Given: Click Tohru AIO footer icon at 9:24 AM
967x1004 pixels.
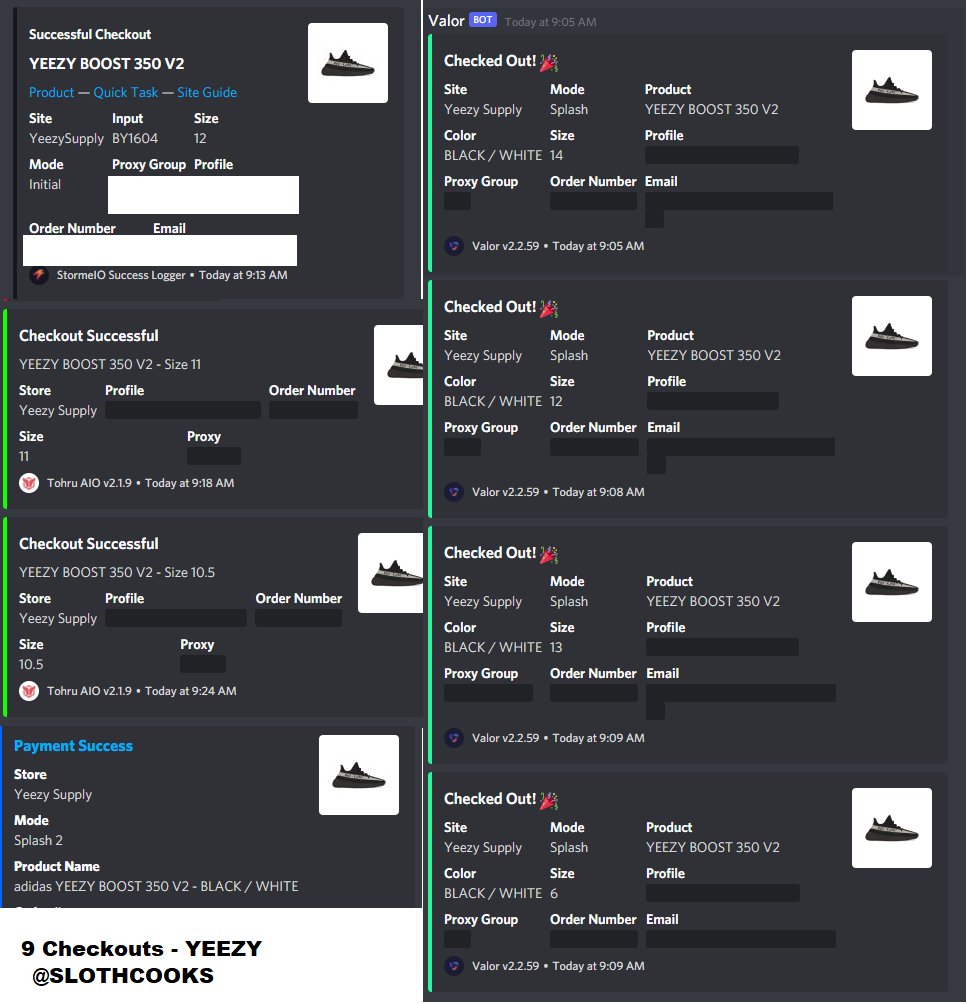Looking at the screenshot, I should pos(29,691).
